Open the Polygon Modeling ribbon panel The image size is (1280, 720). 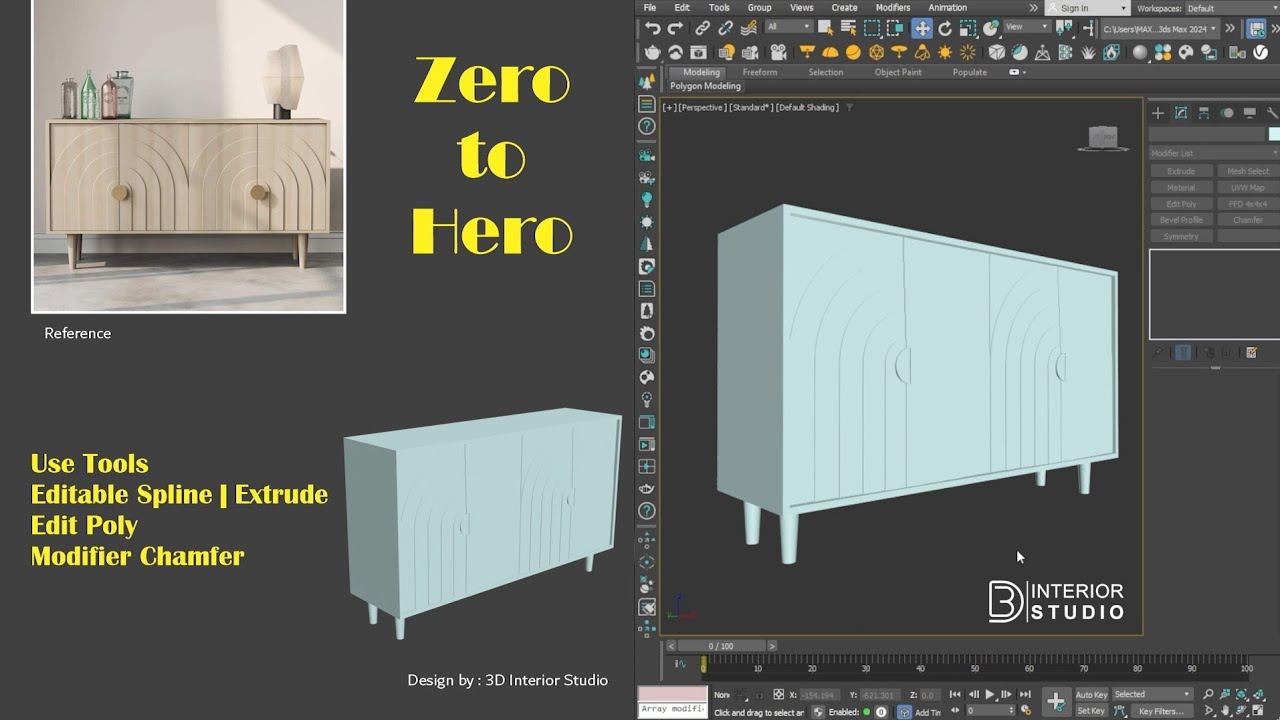[x=705, y=86]
